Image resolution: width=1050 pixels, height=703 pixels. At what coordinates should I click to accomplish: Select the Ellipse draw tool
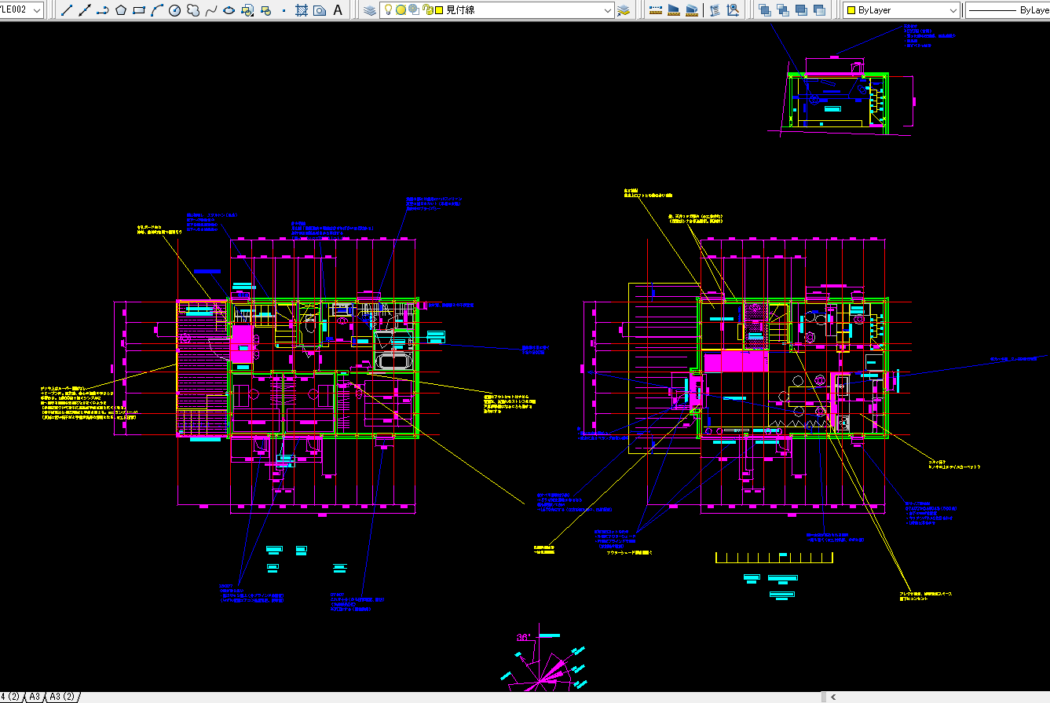click(229, 10)
